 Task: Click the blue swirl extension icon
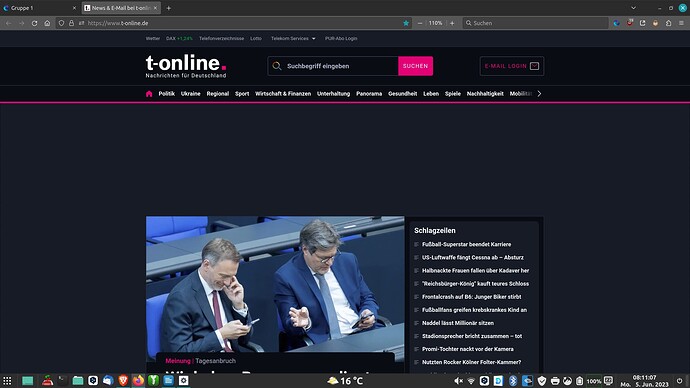(617, 23)
